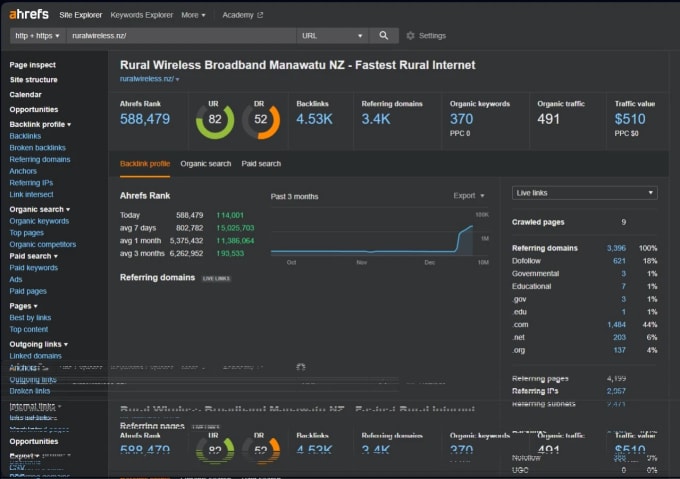Click Referring domains value 3.4K
Image resolution: width=680 pixels, height=479 pixels.
(376, 119)
